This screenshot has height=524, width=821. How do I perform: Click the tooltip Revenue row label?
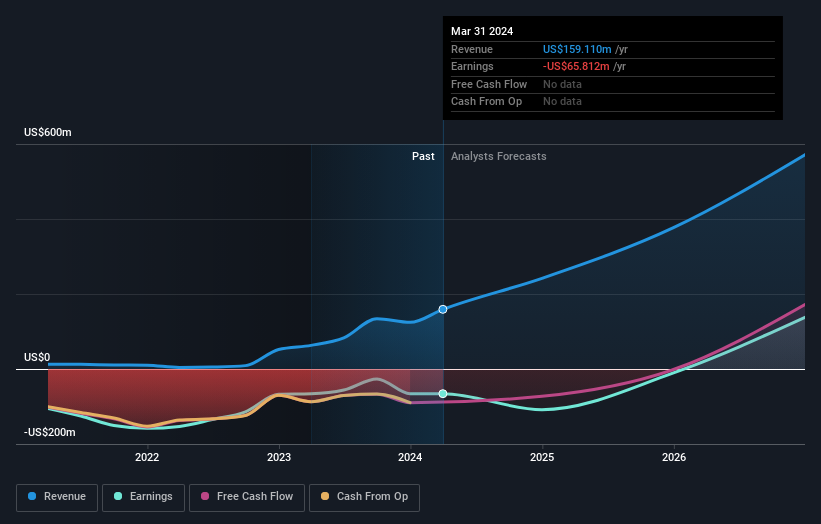pos(472,49)
